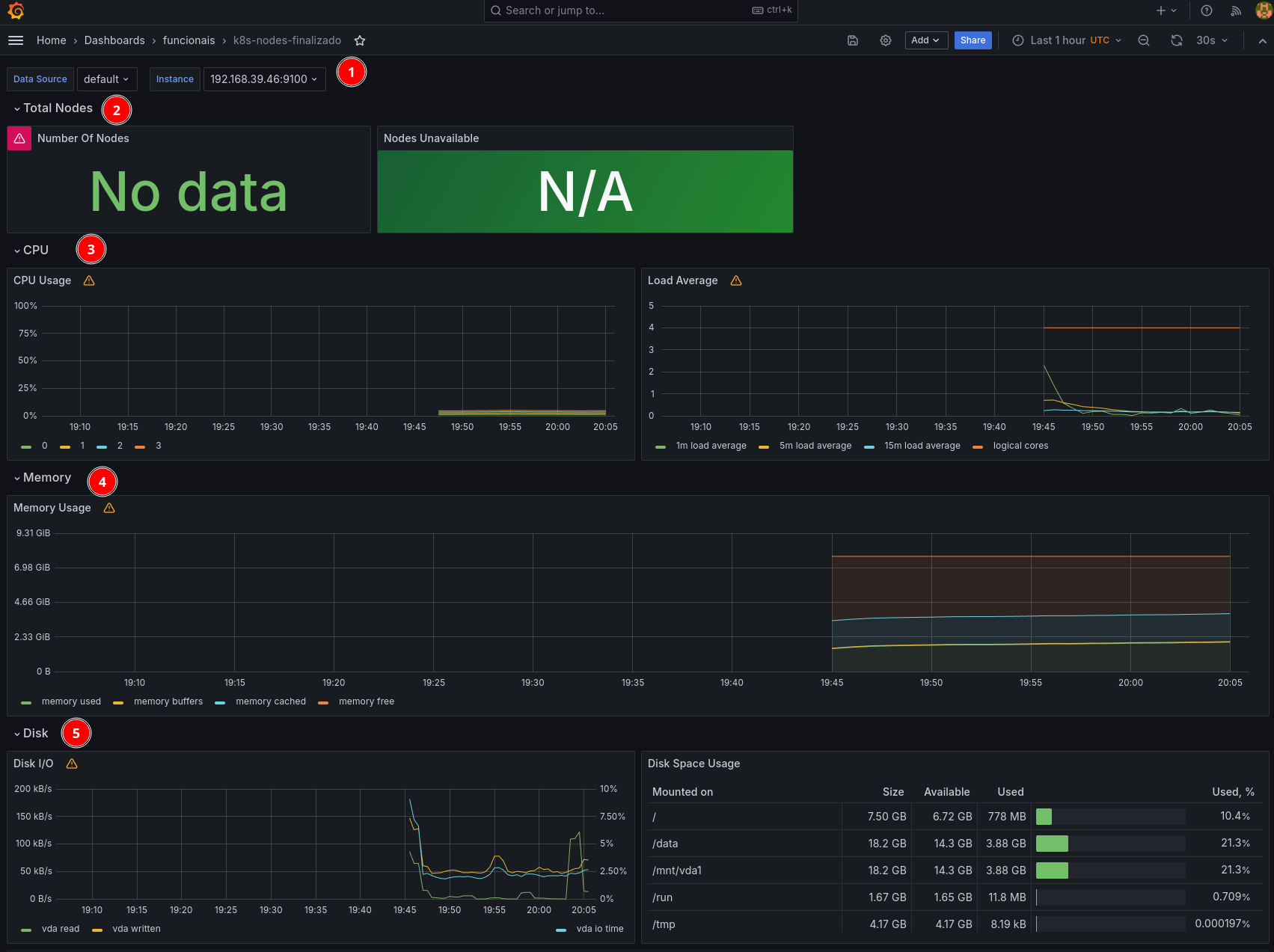The width and height of the screenshot is (1274, 952).
Task: Open the Load Average panel title
Action: click(x=682, y=280)
